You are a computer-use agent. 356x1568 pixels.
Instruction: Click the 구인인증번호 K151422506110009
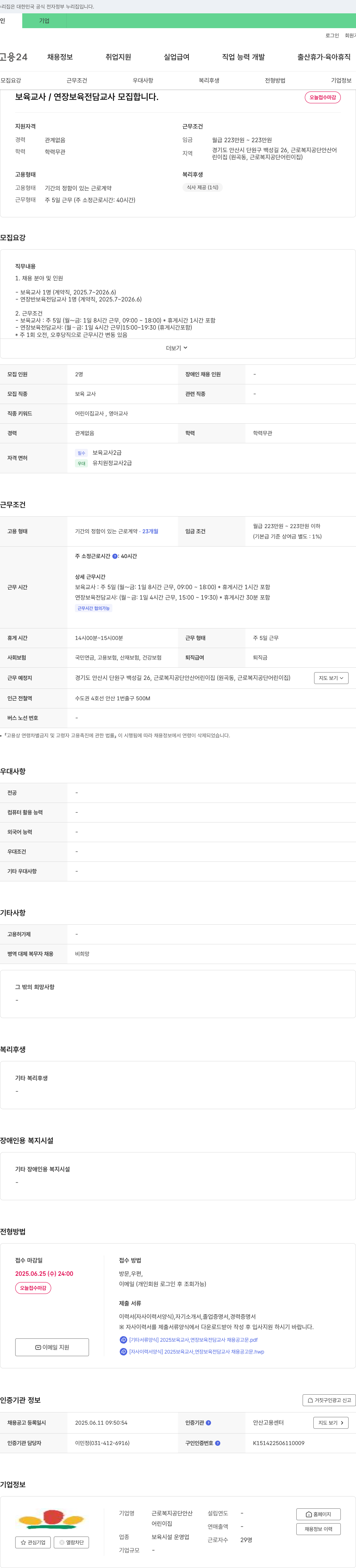pyautogui.click(x=278, y=1443)
